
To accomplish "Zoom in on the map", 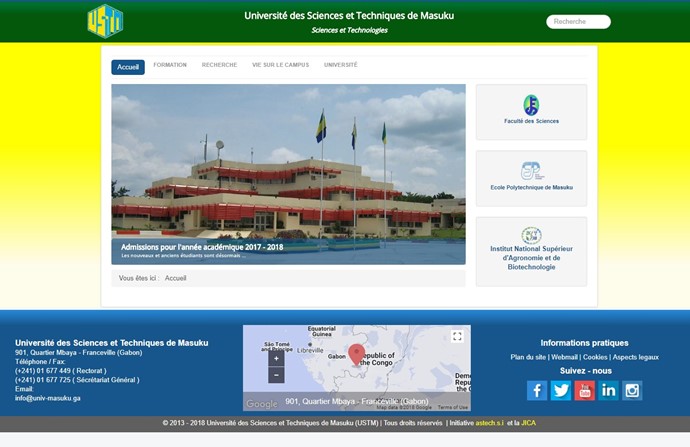I will tap(276, 358).
